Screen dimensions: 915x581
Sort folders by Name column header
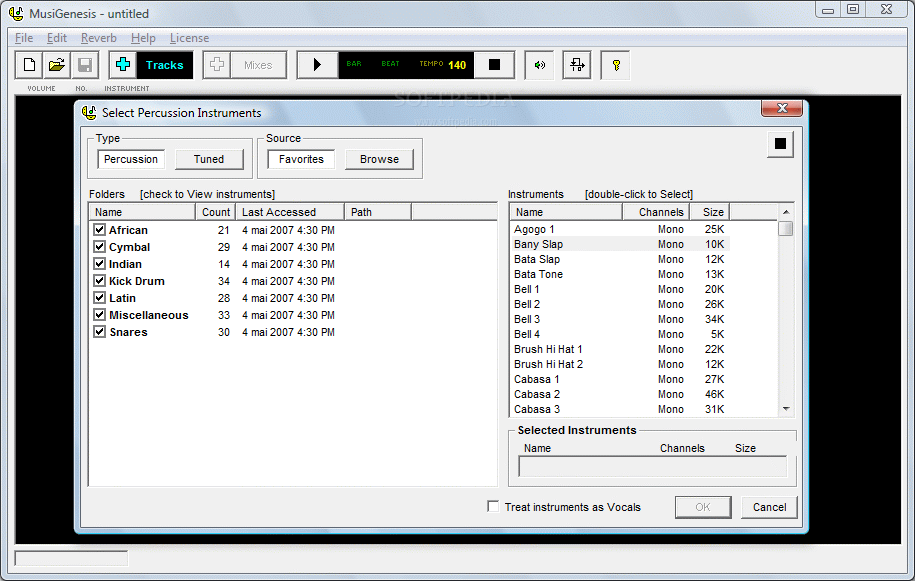pos(142,212)
